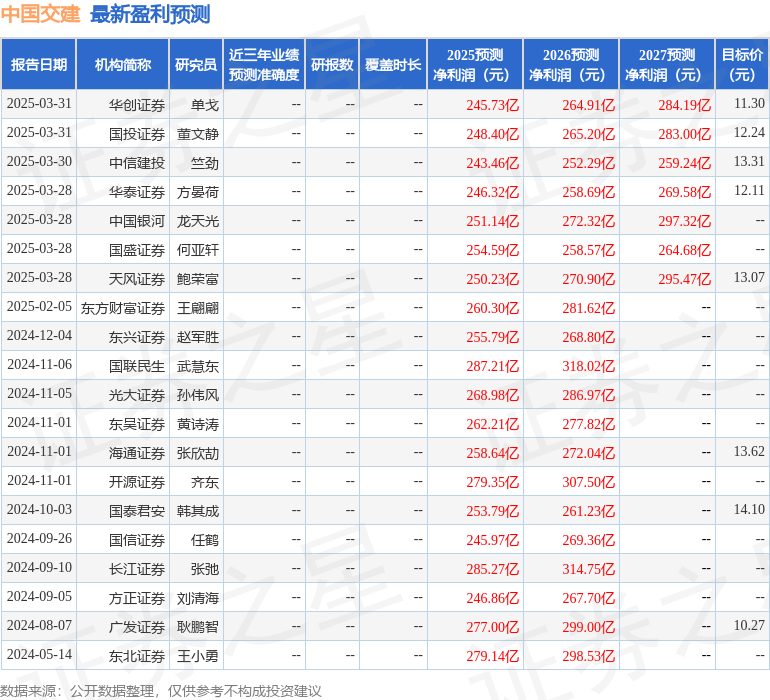
Task: Select the 目标价 column header
Action: click(x=742, y=64)
